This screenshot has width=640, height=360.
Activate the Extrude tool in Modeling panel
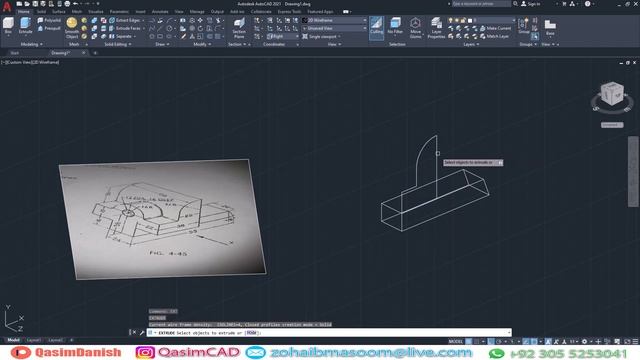[25, 26]
